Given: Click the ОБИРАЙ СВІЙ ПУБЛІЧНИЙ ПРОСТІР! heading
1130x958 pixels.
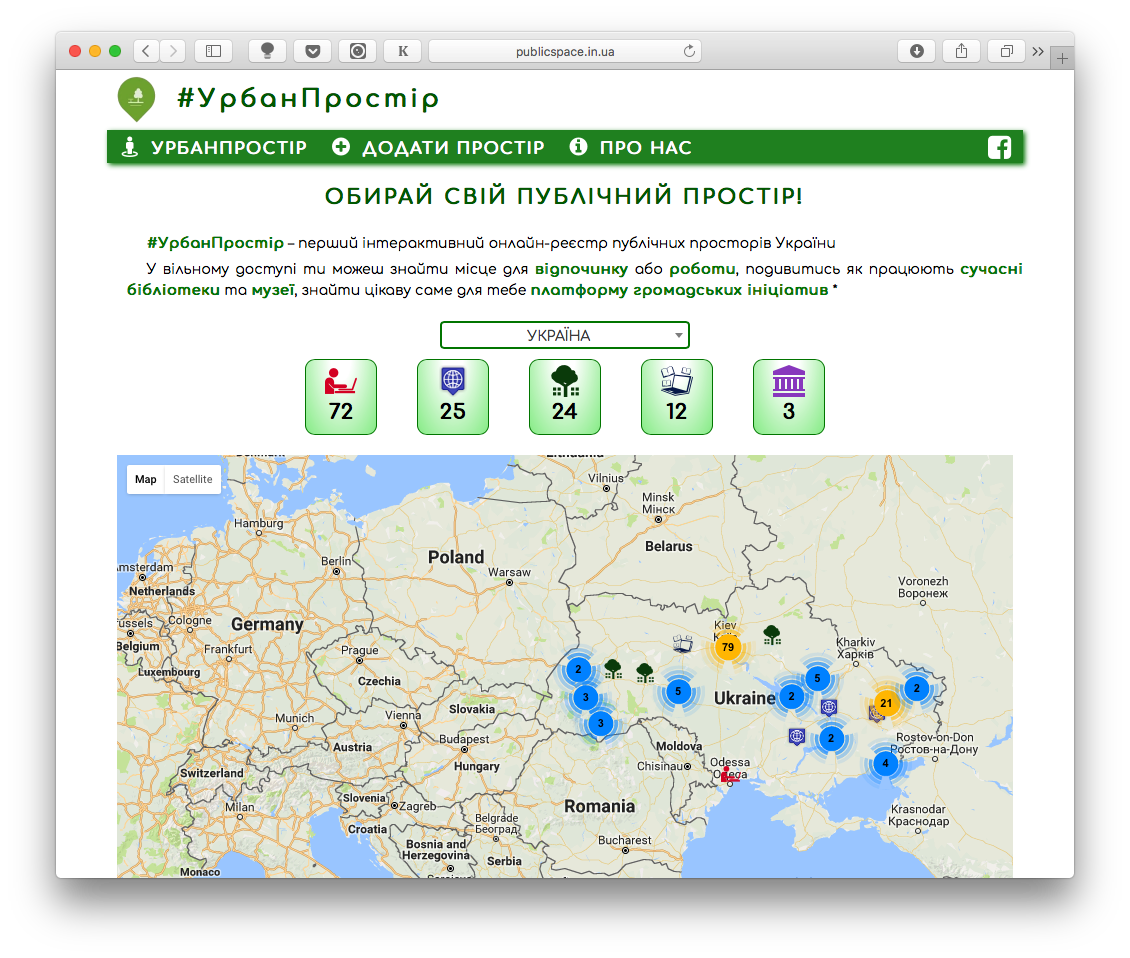Looking at the screenshot, I should [564, 196].
